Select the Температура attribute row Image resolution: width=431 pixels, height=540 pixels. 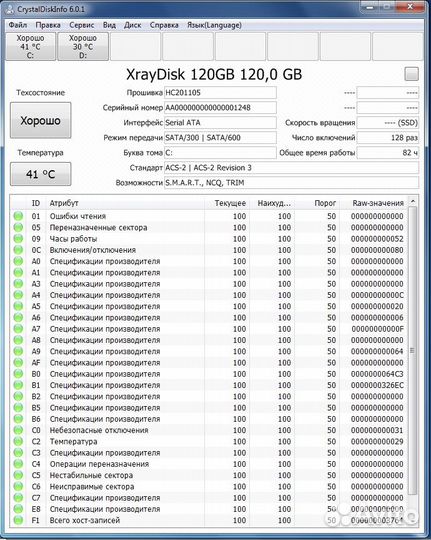point(209,441)
